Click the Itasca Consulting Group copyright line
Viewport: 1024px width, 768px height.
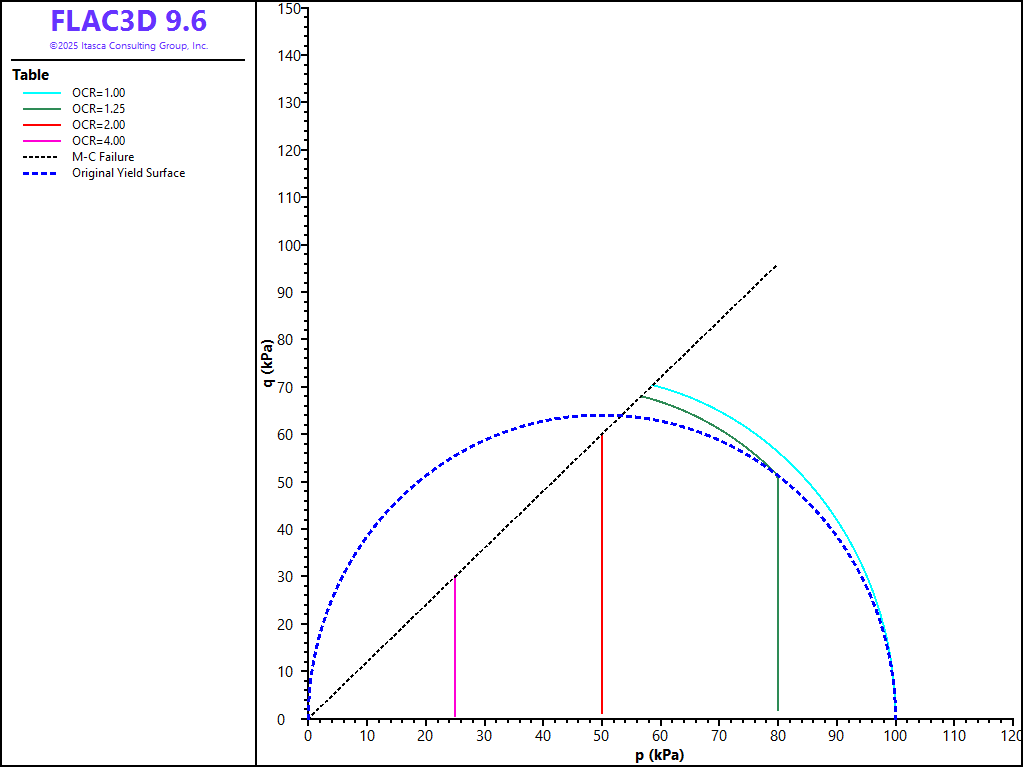pos(128,46)
